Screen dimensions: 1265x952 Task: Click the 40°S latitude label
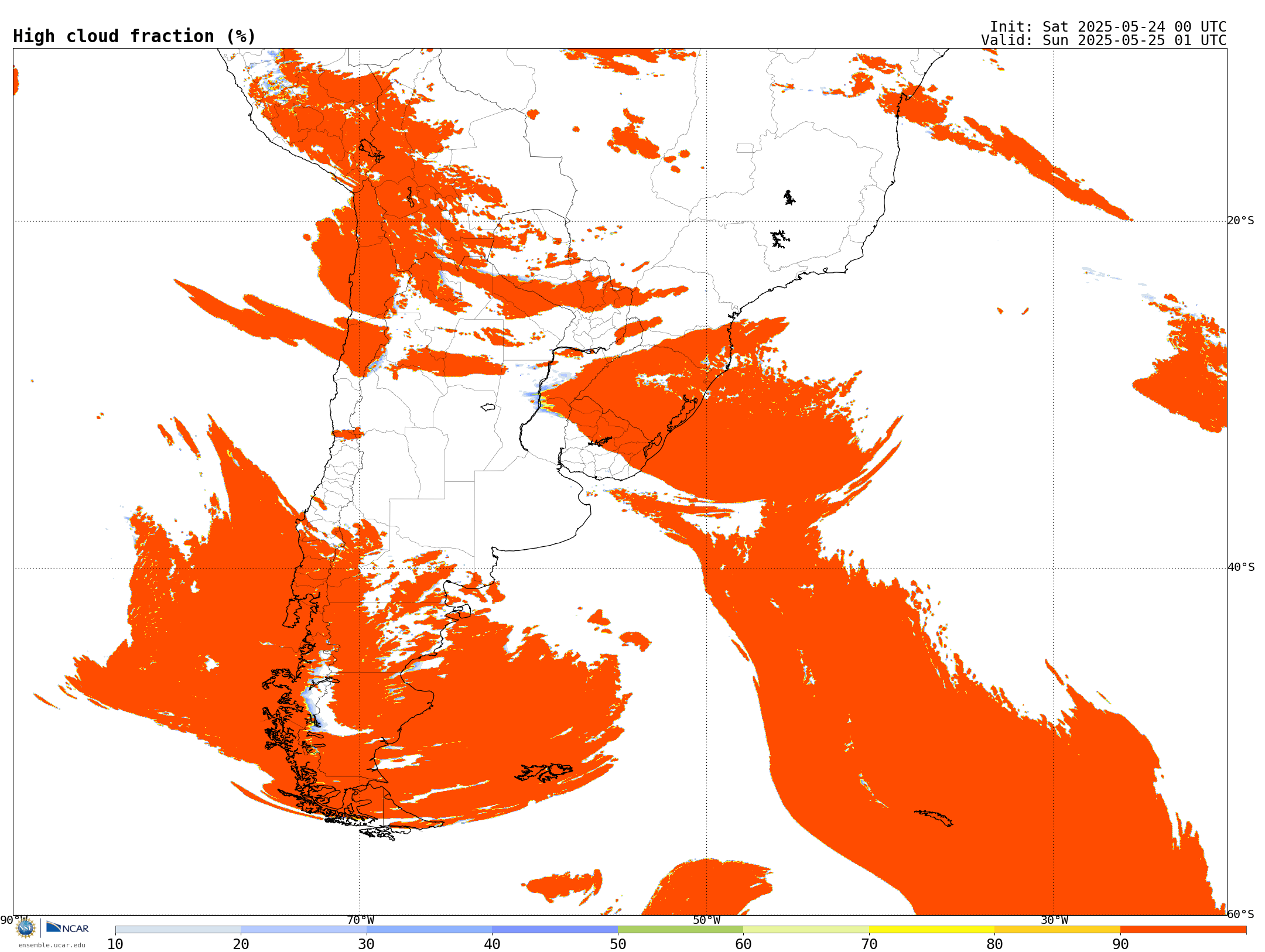coord(1241,567)
